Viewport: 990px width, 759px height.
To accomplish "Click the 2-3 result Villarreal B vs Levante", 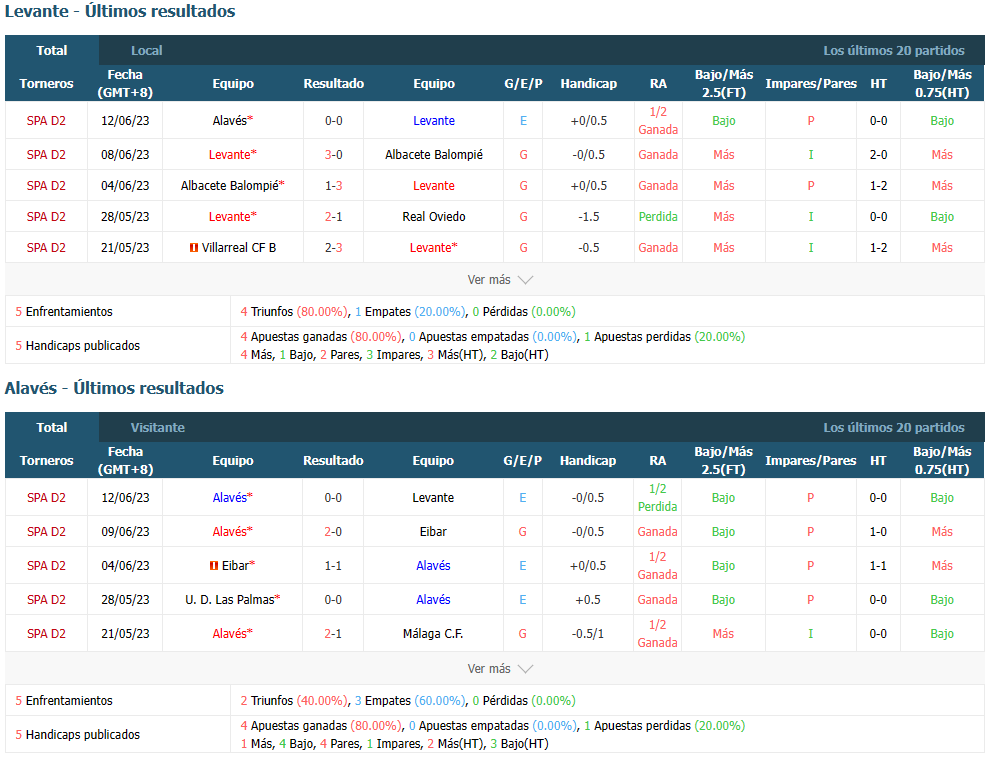I will click(x=333, y=248).
